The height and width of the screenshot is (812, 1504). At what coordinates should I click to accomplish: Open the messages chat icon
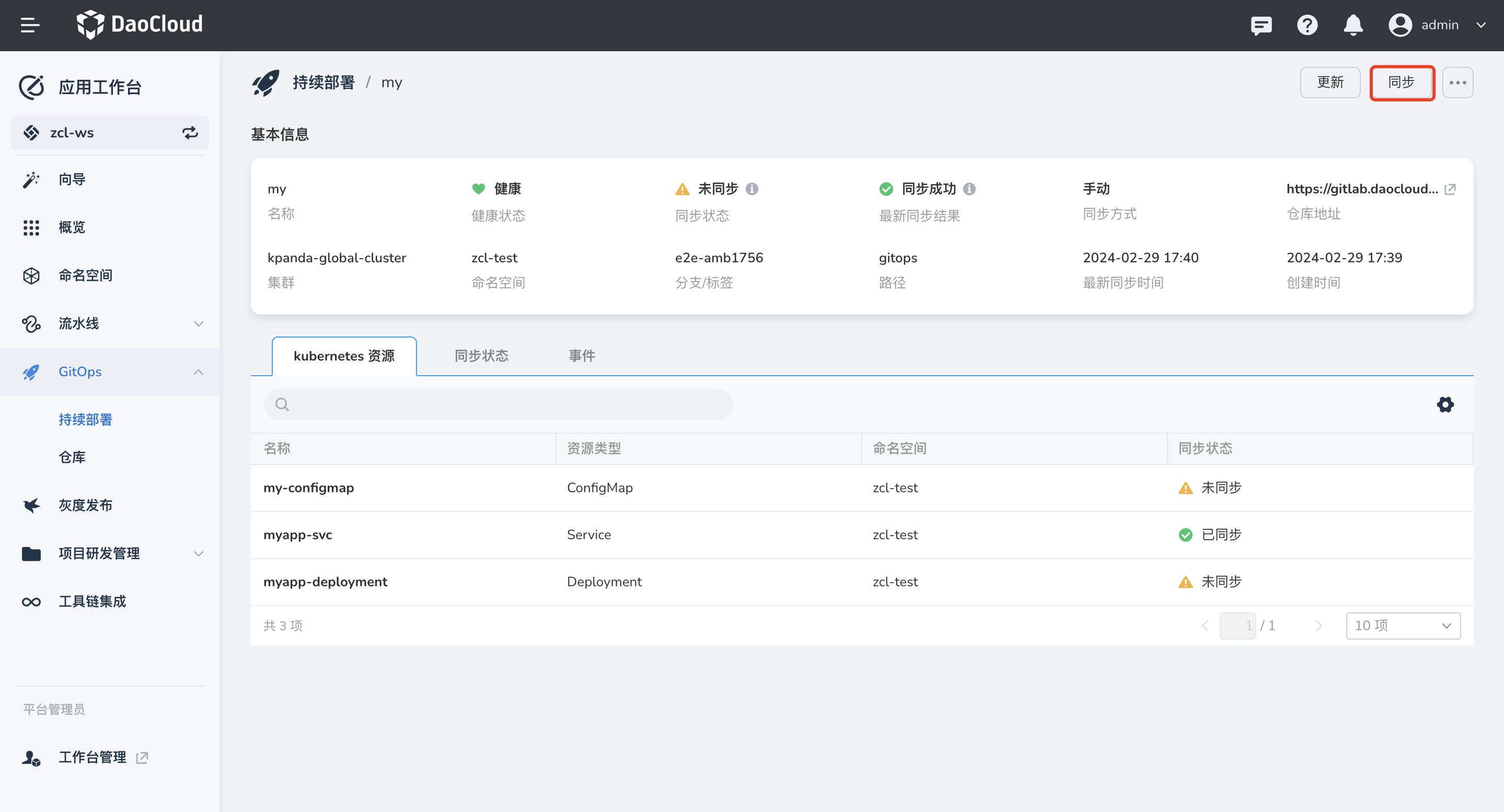(1261, 25)
